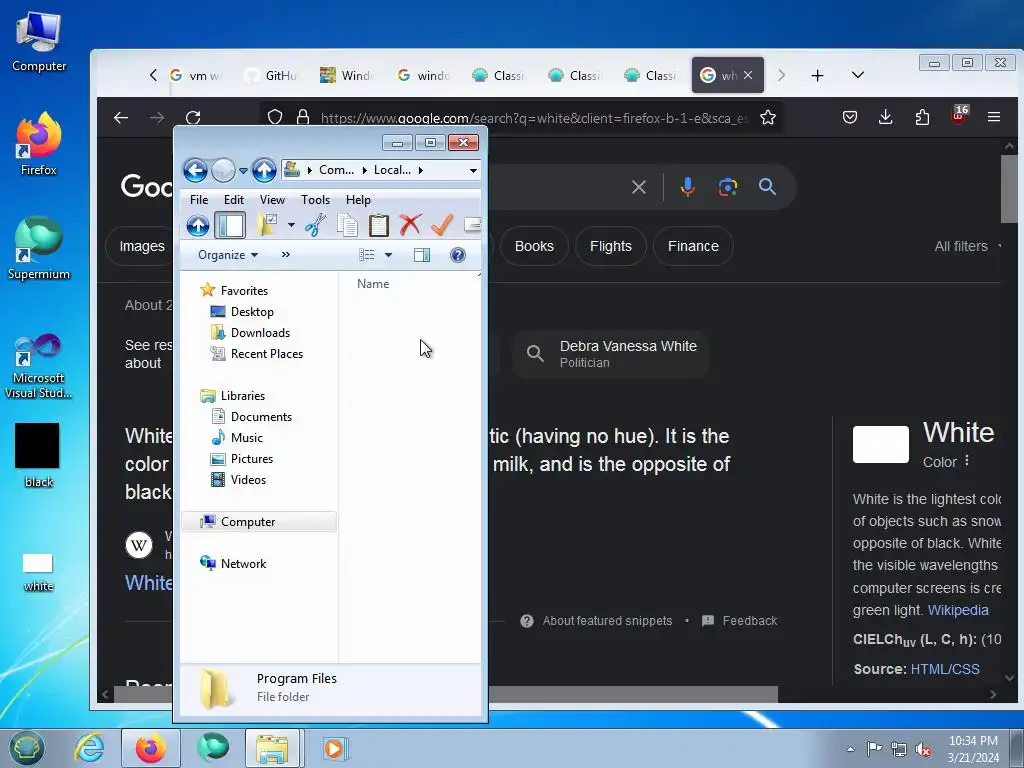This screenshot has width=1024, height=768.
Task: Click the Cut scissors icon
Action: click(x=315, y=225)
